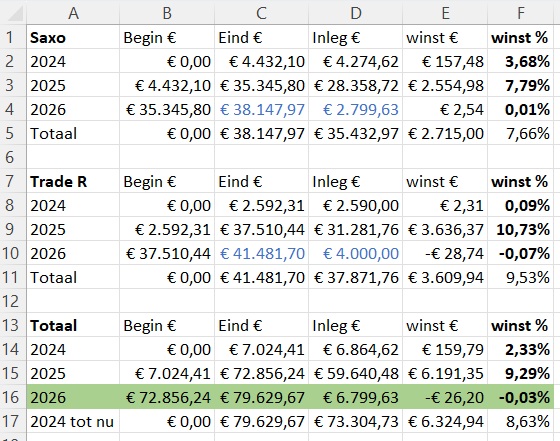This screenshot has width=560, height=441.
Task: Click the -0,07% cell
Action: point(521,253)
